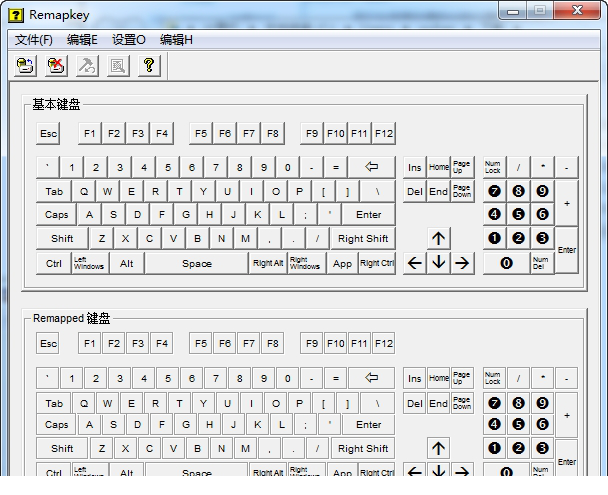Image resolution: width=608 pixels, height=495 pixels.
Task: Select Enter key on base keyboard main block
Action: point(368,215)
